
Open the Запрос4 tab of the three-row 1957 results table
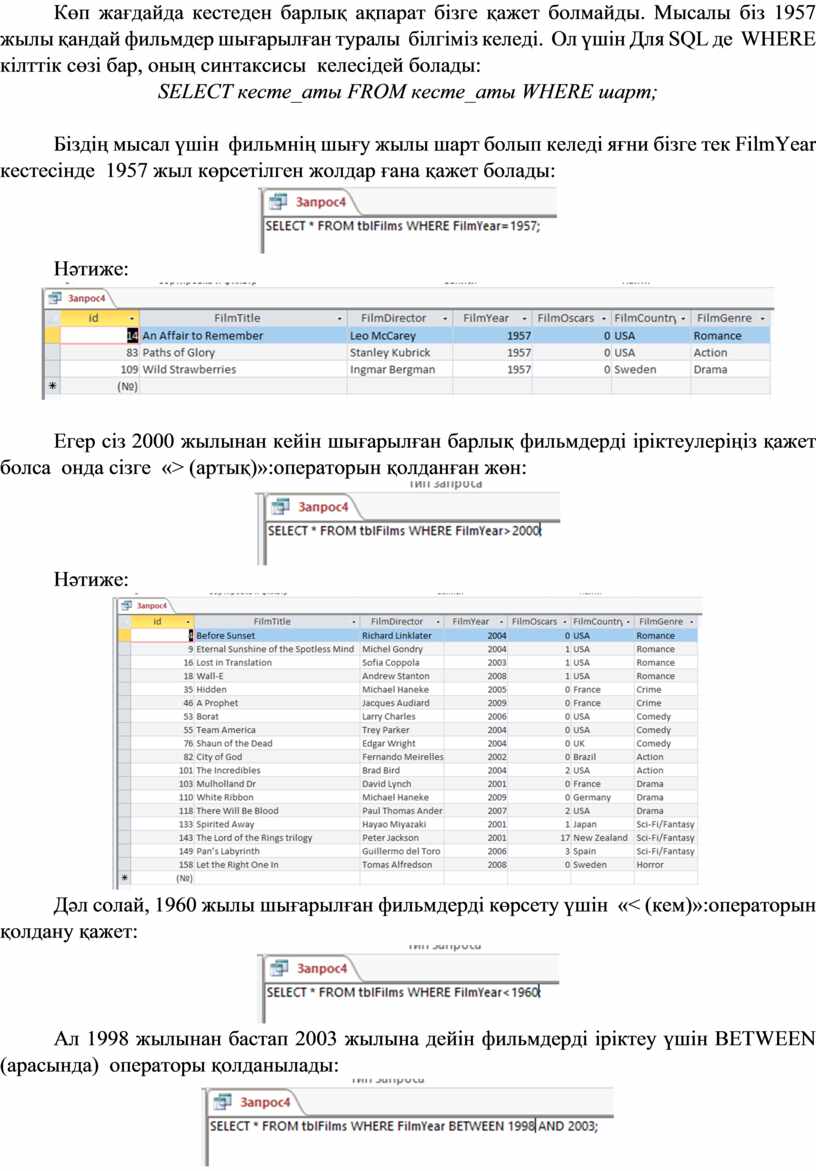pos(78,298)
